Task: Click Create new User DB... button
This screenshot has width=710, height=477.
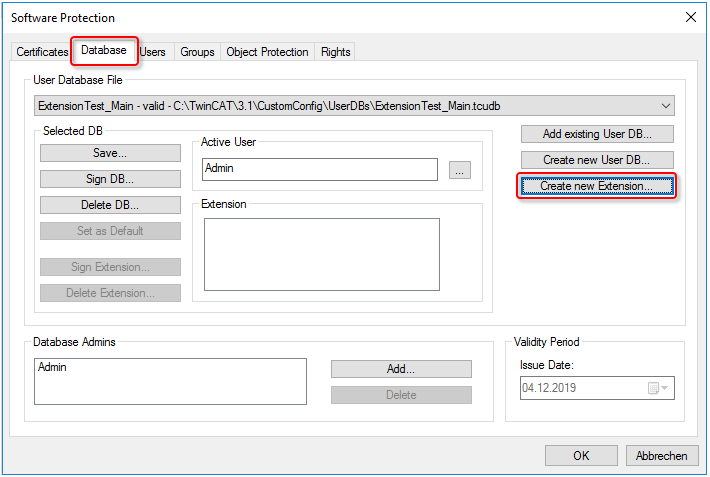Action: (597, 160)
